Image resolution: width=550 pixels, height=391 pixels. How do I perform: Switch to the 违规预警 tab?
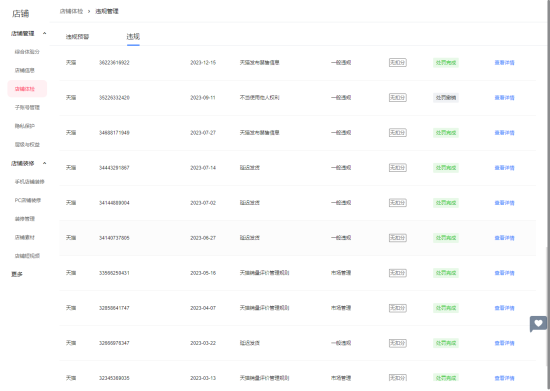[x=77, y=36]
